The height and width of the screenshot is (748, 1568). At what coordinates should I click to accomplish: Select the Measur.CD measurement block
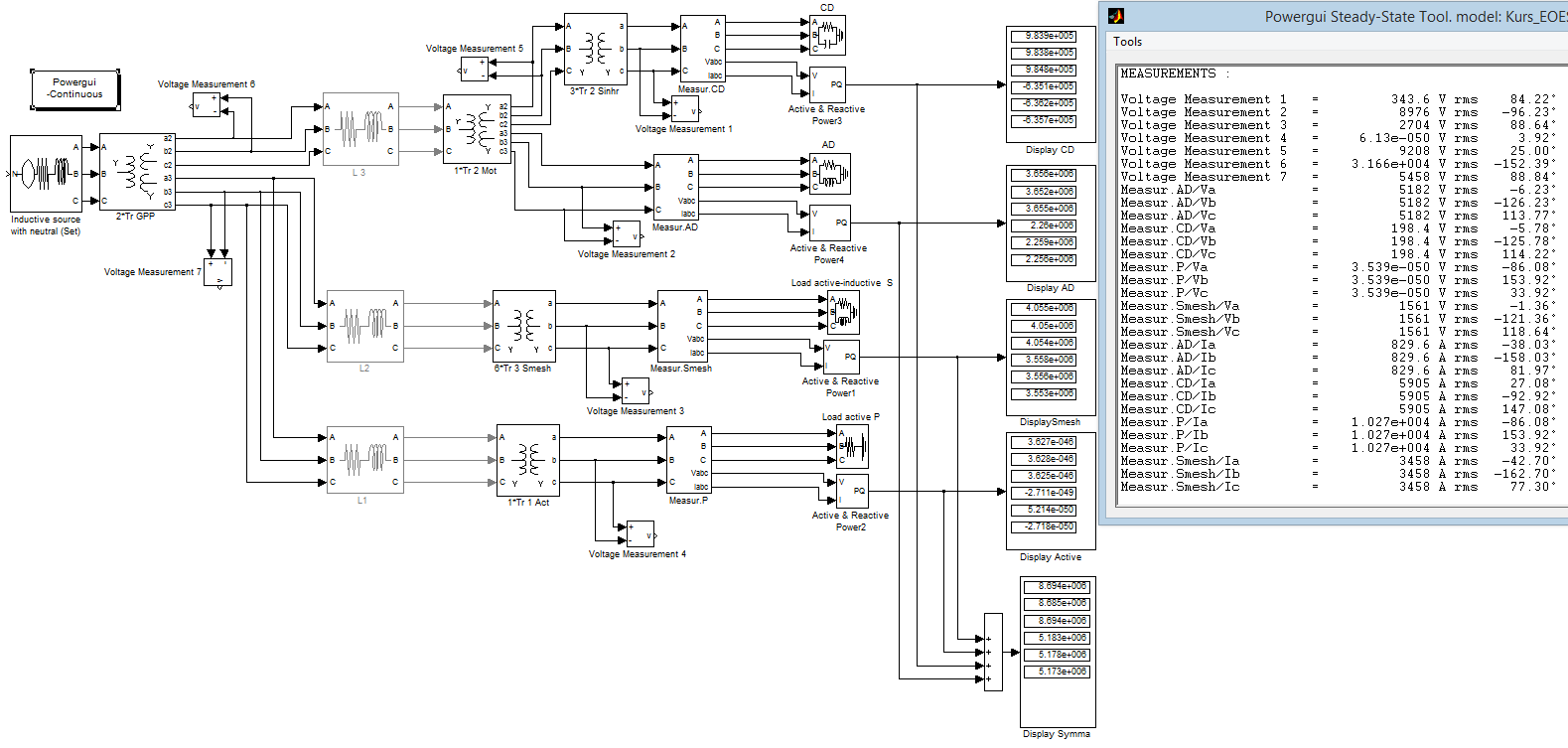click(x=702, y=49)
